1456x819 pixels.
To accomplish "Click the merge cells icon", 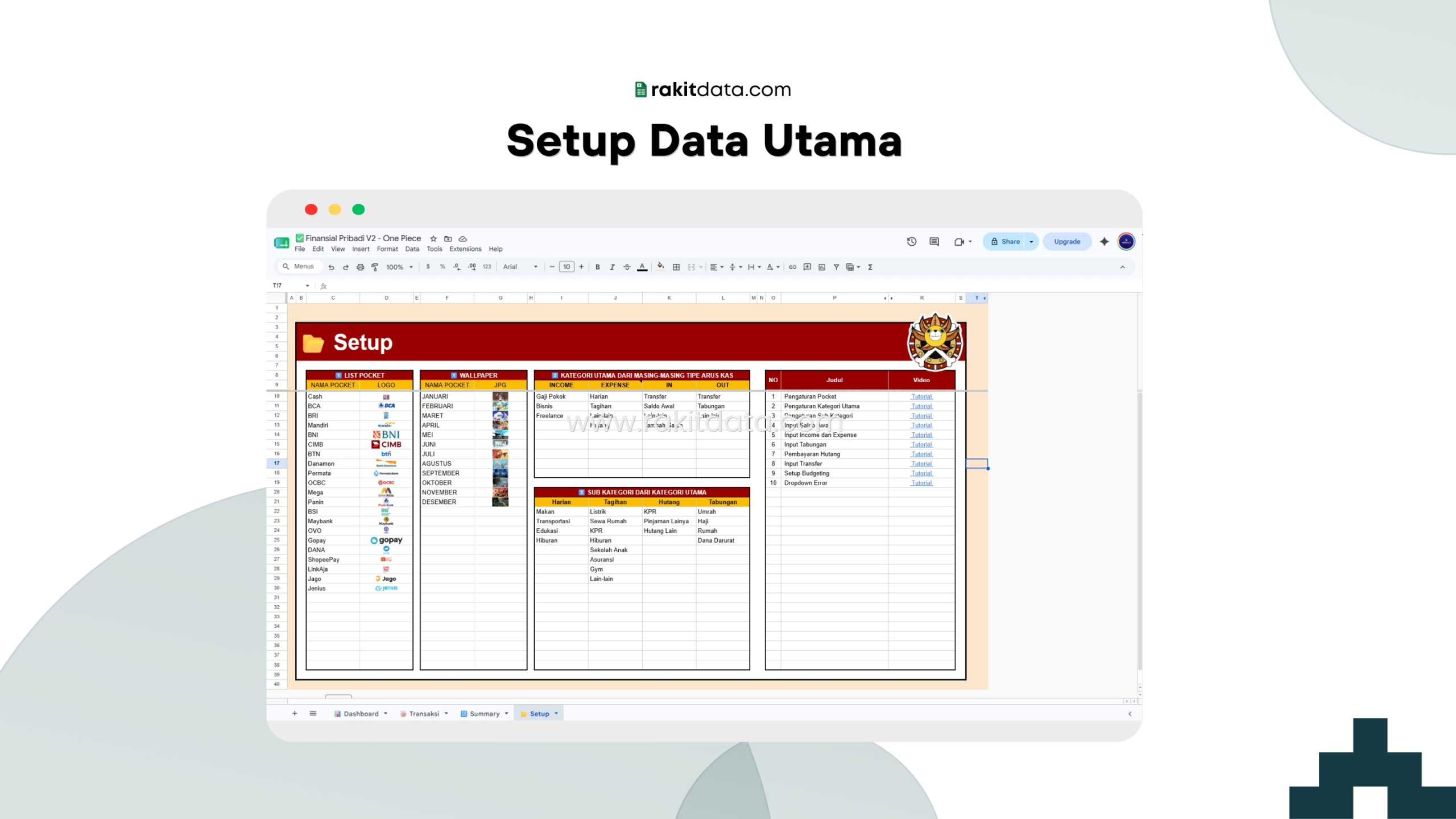I will pyautogui.click(x=692, y=267).
